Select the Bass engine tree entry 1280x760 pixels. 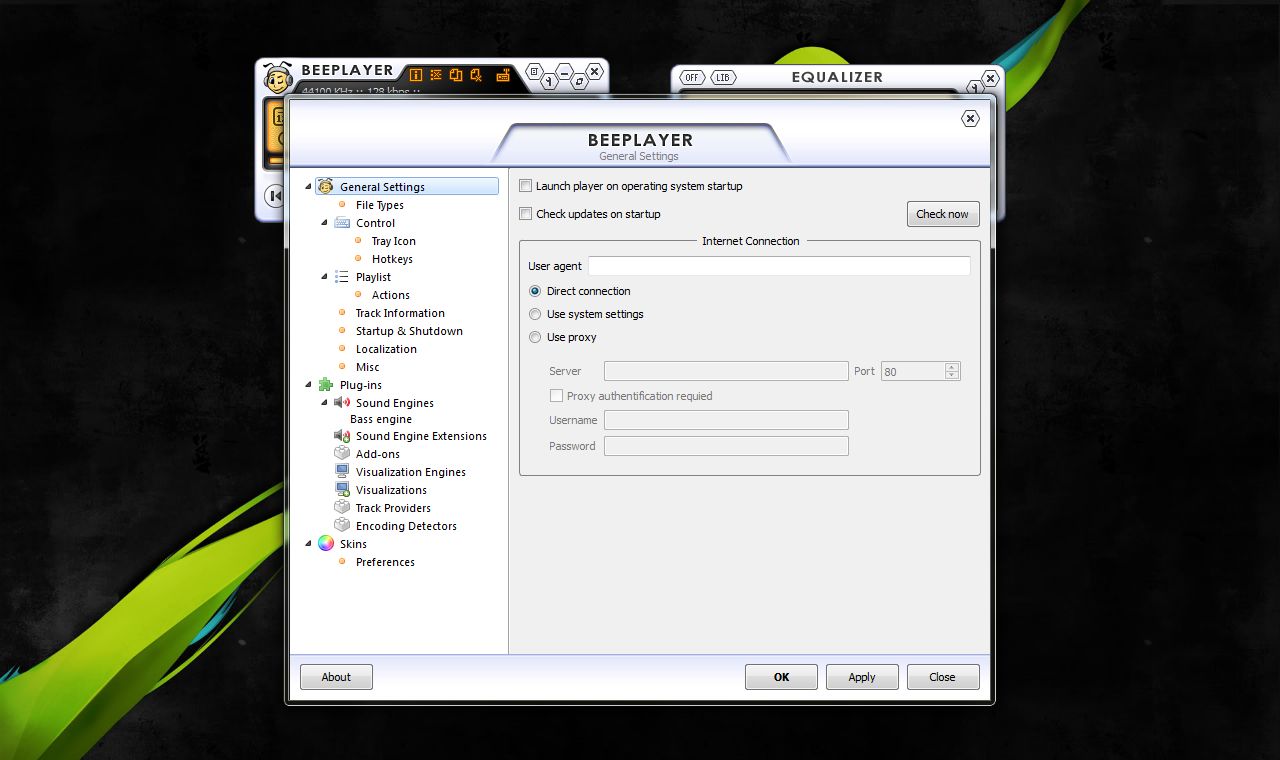[381, 419]
